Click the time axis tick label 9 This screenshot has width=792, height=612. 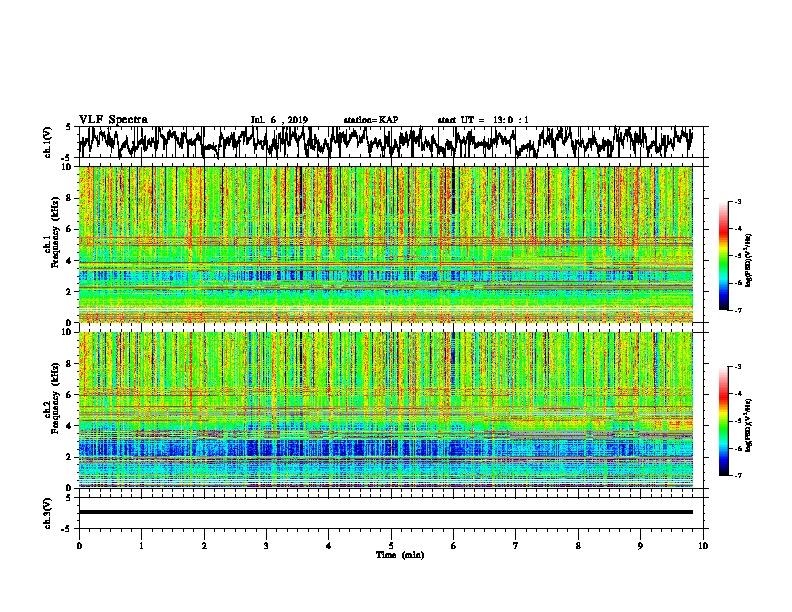click(x=640, y=546)
